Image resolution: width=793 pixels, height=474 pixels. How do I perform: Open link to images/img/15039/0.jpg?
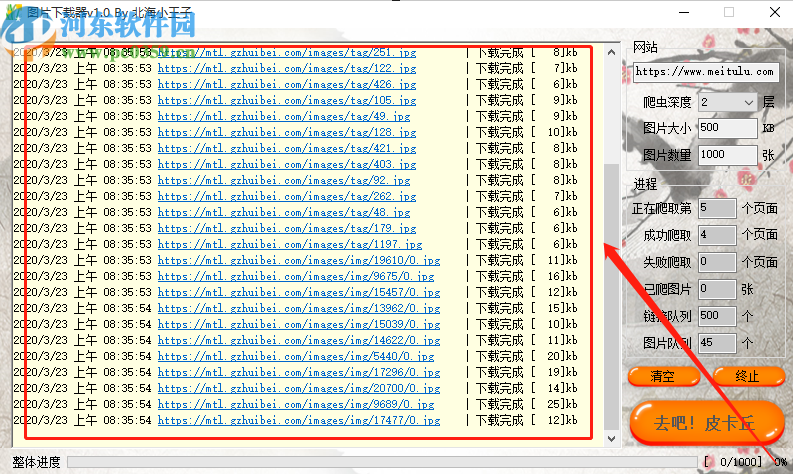299,325
